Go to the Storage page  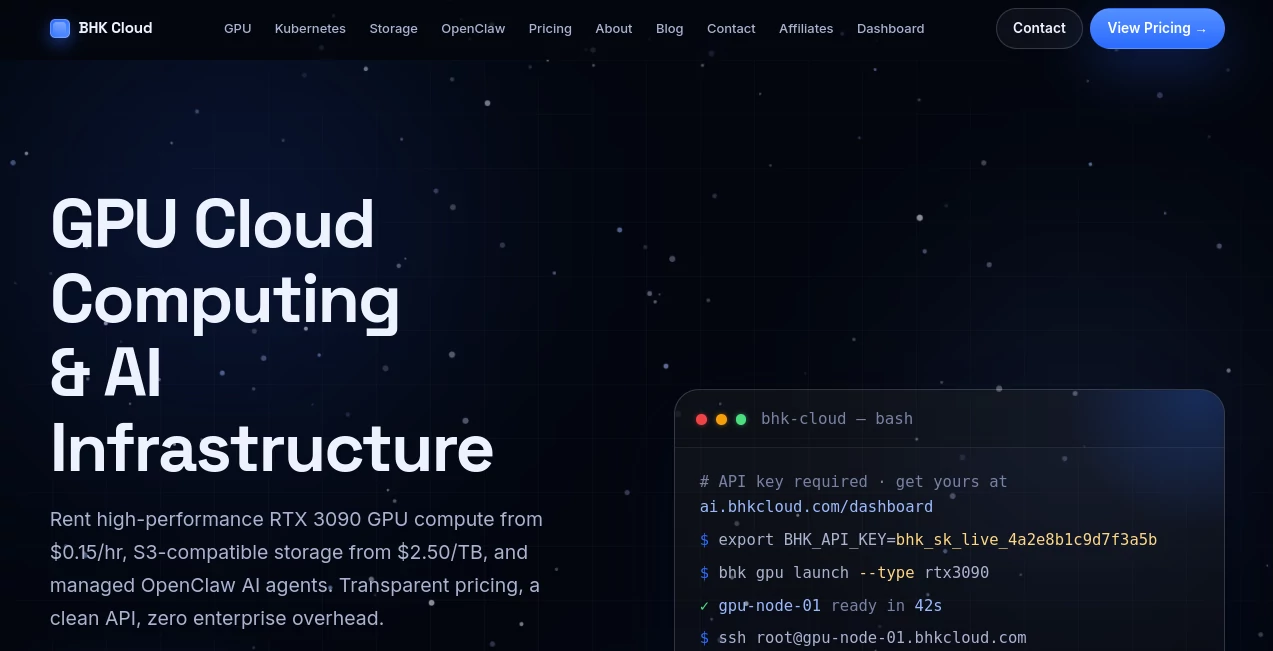(x=393, y=28)
